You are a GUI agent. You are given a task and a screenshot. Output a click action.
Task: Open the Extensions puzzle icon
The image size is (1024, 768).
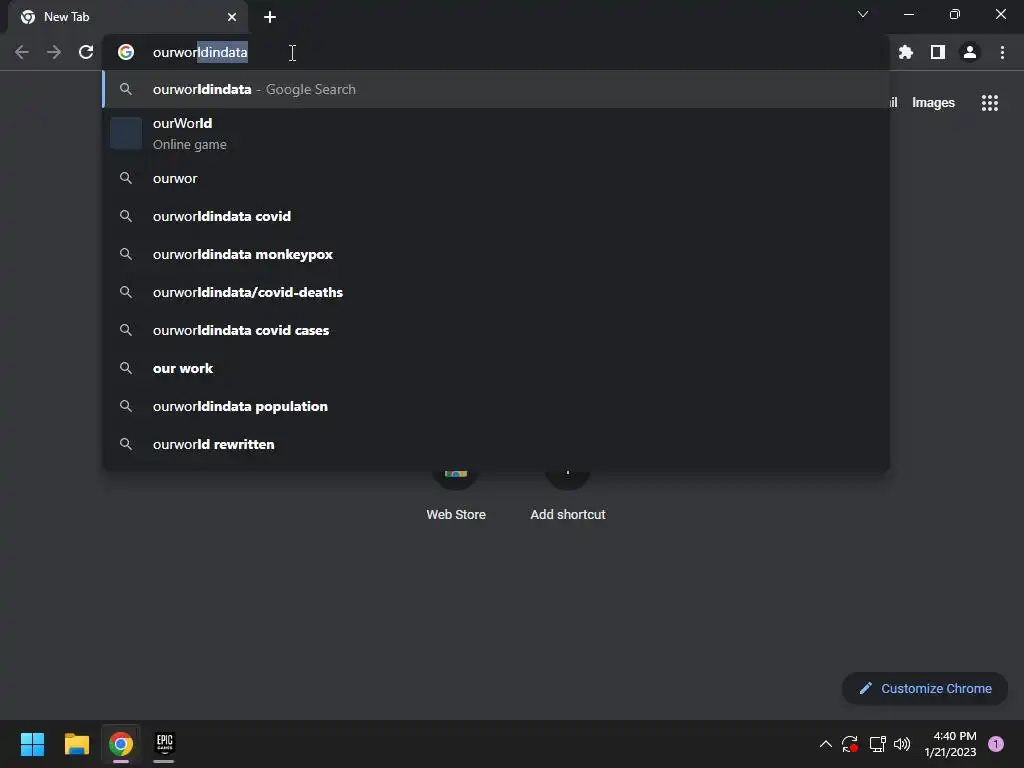(x=906, y=52)
